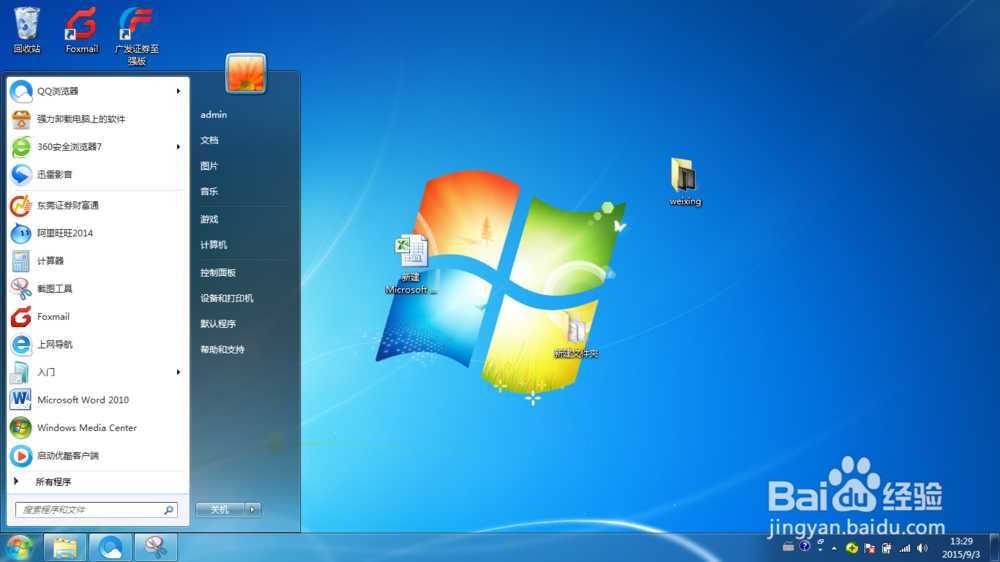Select the 回收站 recycle bin desktop icon
1000x562 pixels.
coord(27,30)
